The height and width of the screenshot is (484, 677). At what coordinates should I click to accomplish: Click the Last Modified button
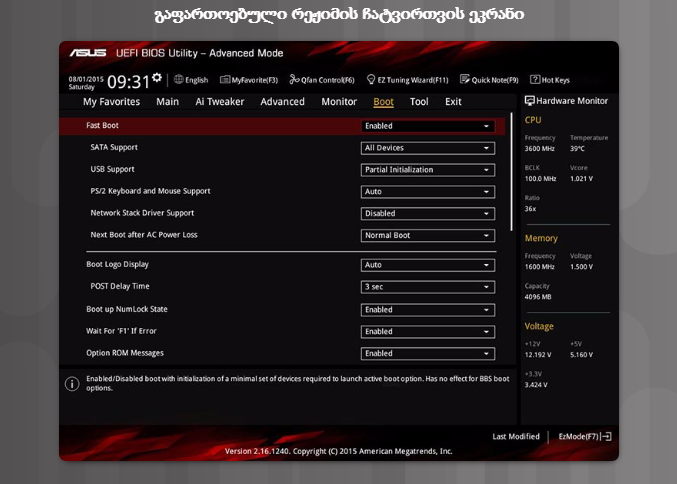point(516,437)
